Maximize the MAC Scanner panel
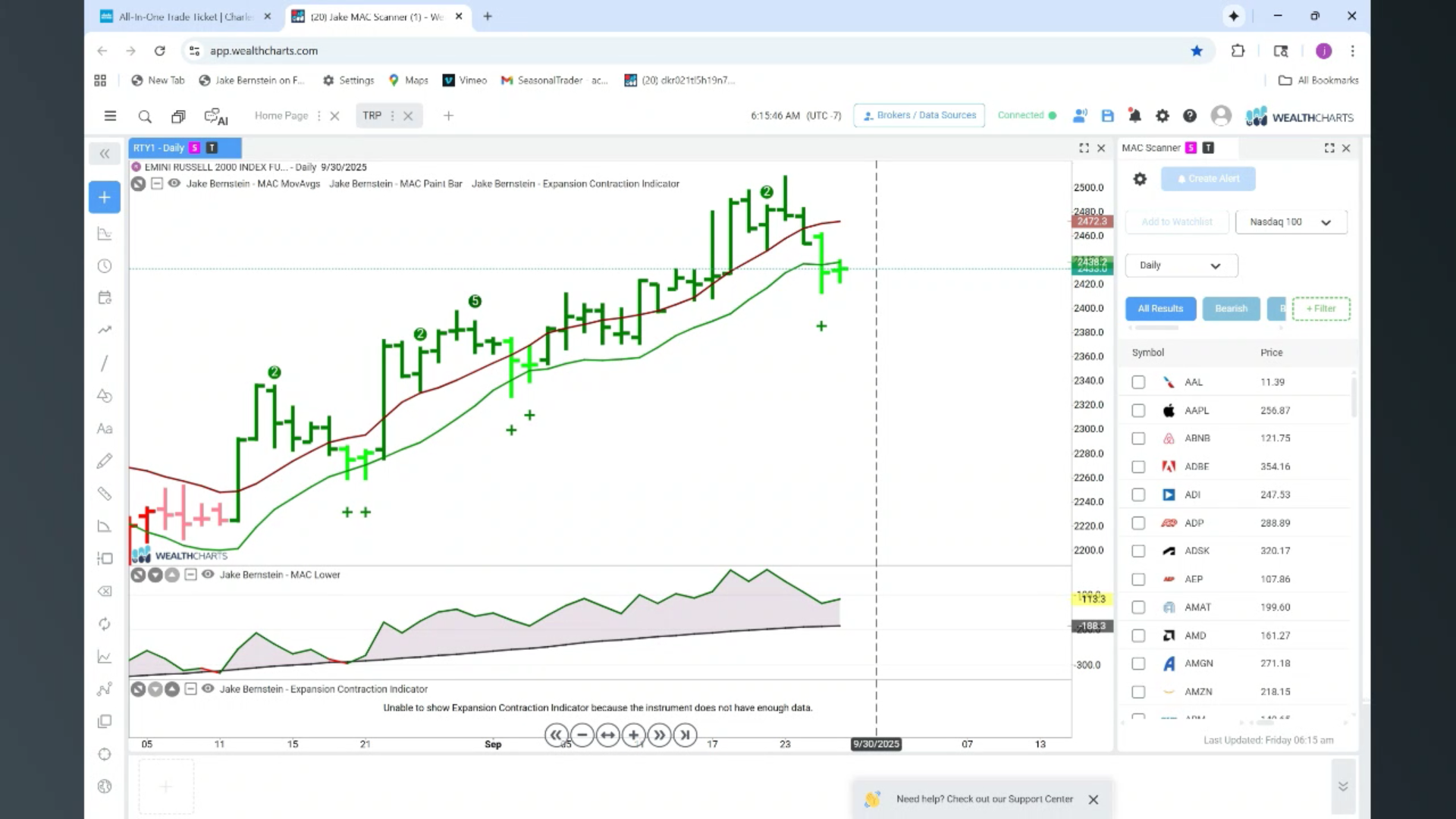This screenshot has width=1456, height=819. [1329, 149]
